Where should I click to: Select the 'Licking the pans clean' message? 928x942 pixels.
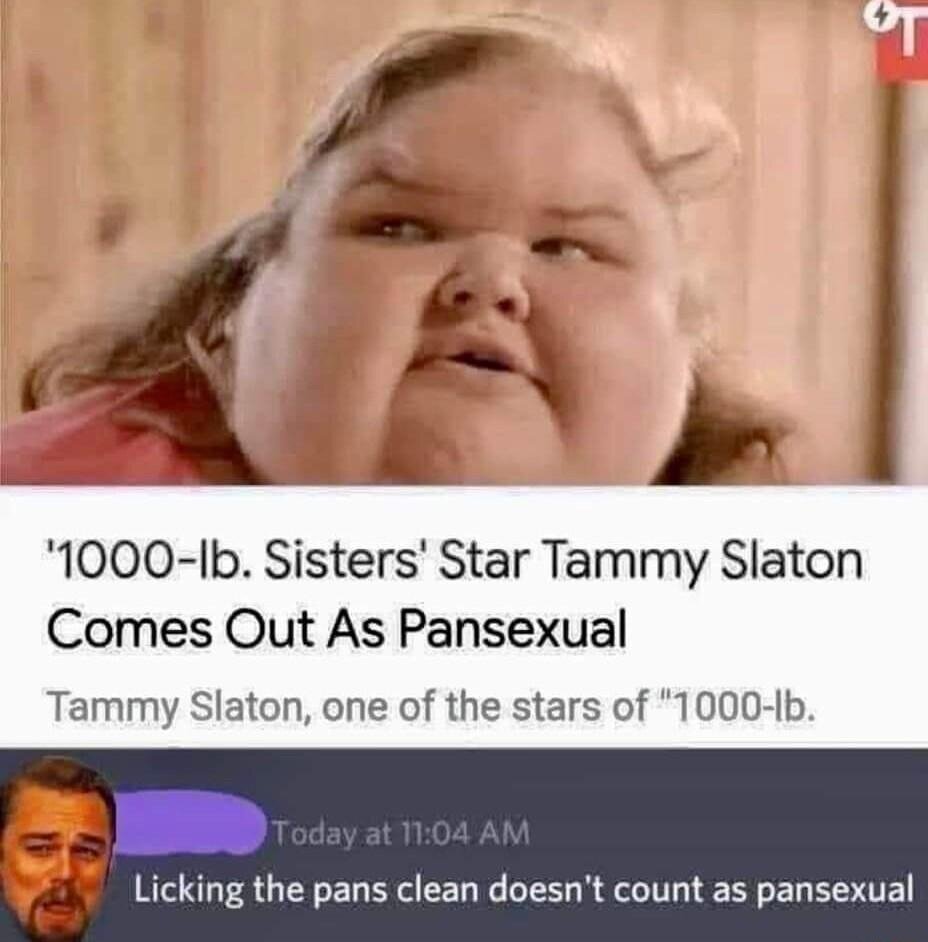pyautogui.click(x=523, y=890)
